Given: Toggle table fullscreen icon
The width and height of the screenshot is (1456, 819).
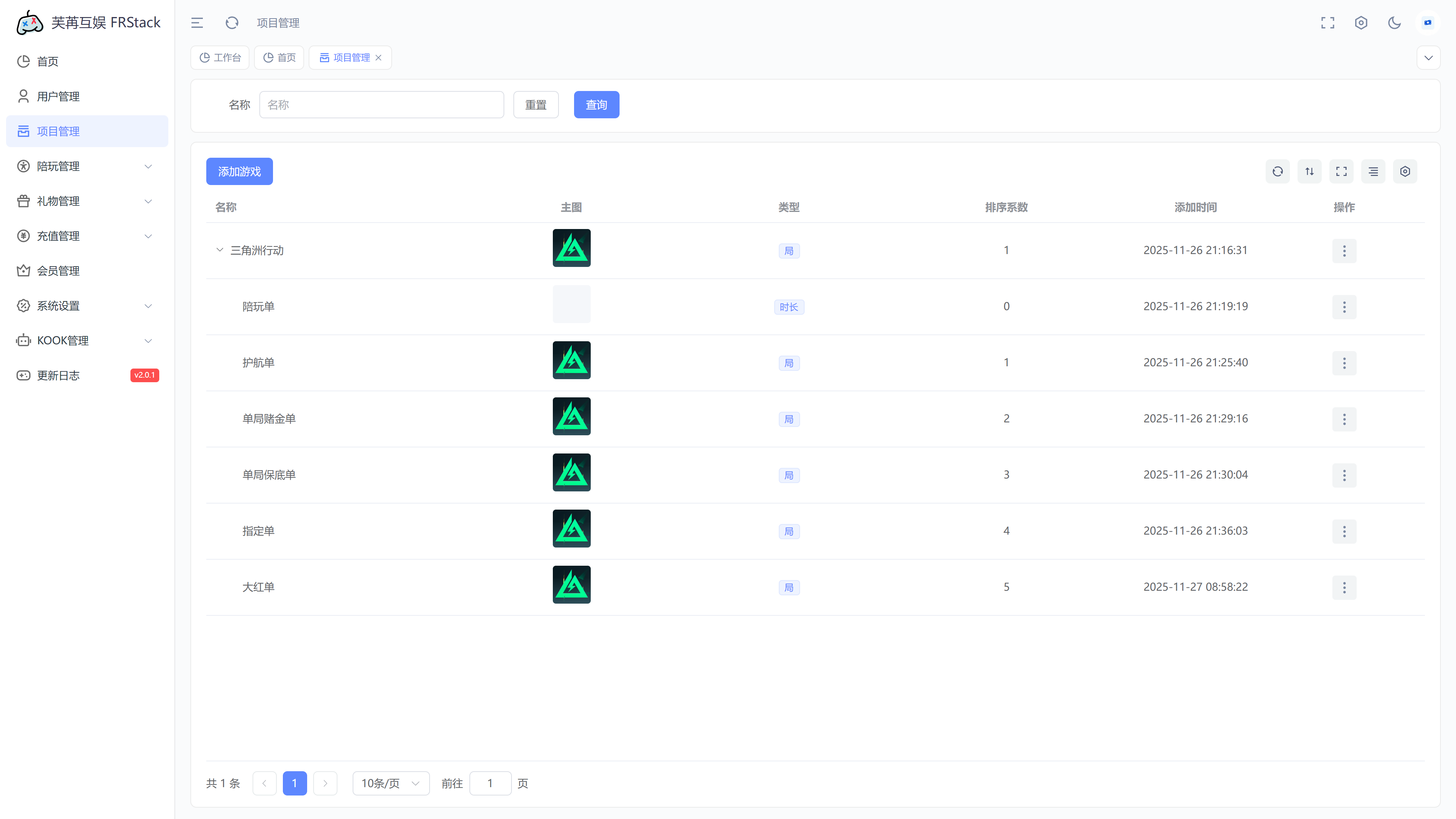Looking at the screenshot, I should pyautogui.click(x=1341, y=171).
